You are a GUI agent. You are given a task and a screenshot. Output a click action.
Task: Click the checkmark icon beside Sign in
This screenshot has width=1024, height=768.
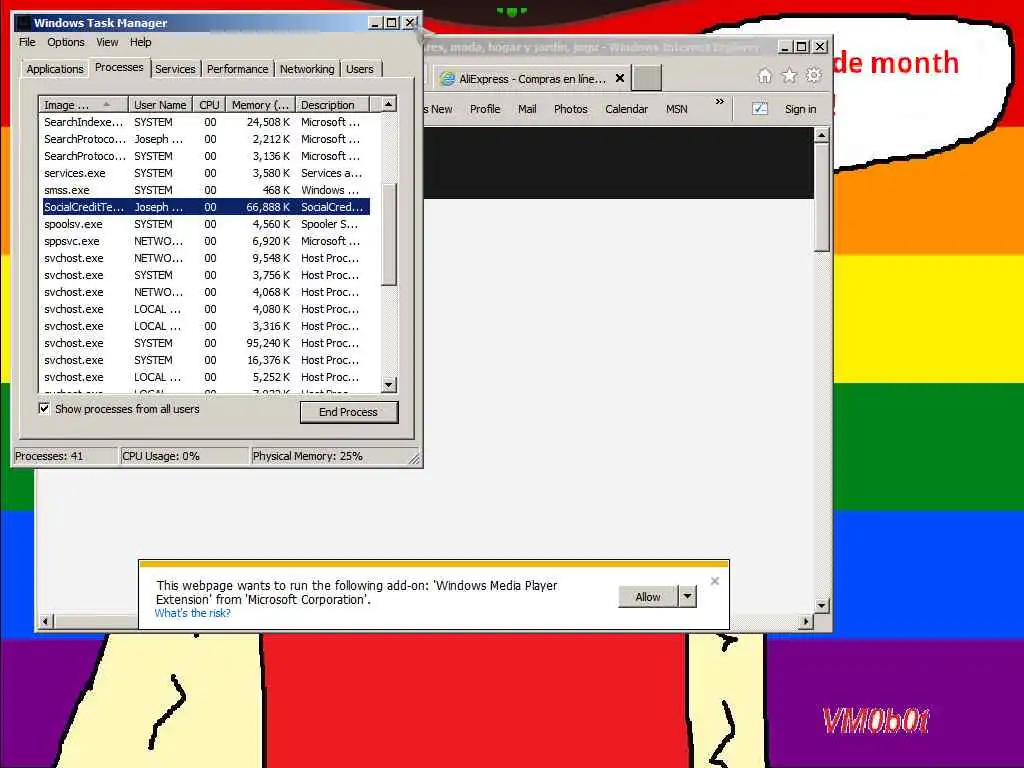click(x=759, y=109)
